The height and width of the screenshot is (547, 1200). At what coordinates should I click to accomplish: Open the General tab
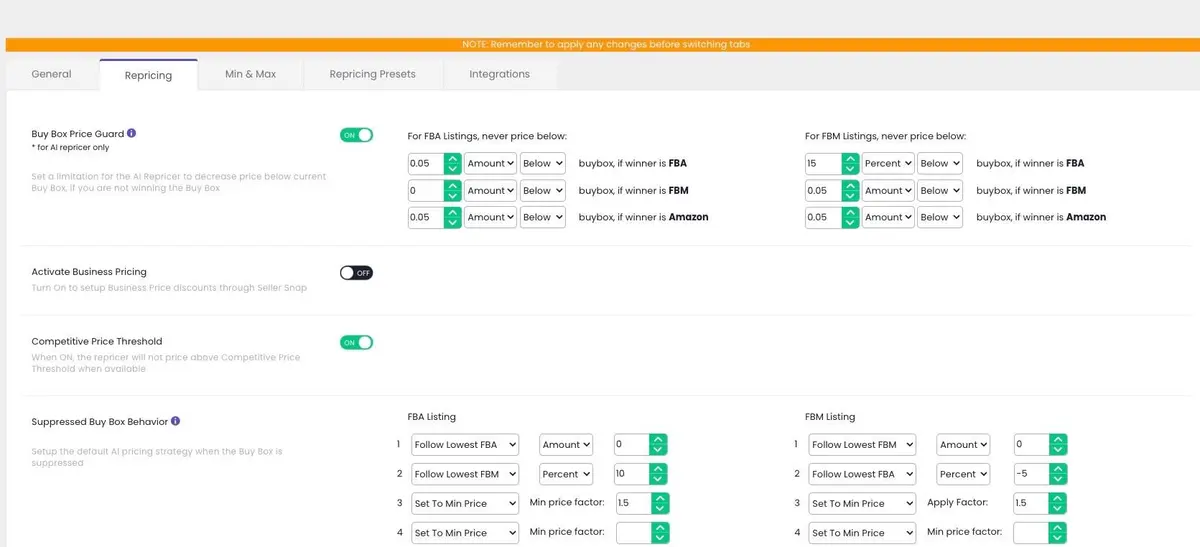[x=51, y=74]
